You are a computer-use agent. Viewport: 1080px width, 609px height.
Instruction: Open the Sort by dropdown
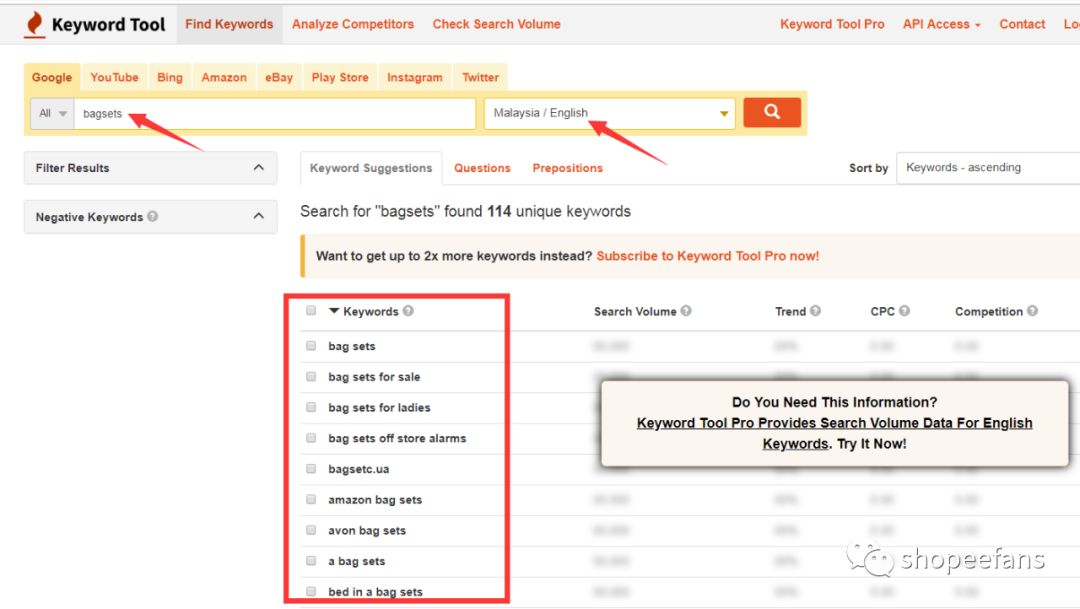click(x=988, y=167)
